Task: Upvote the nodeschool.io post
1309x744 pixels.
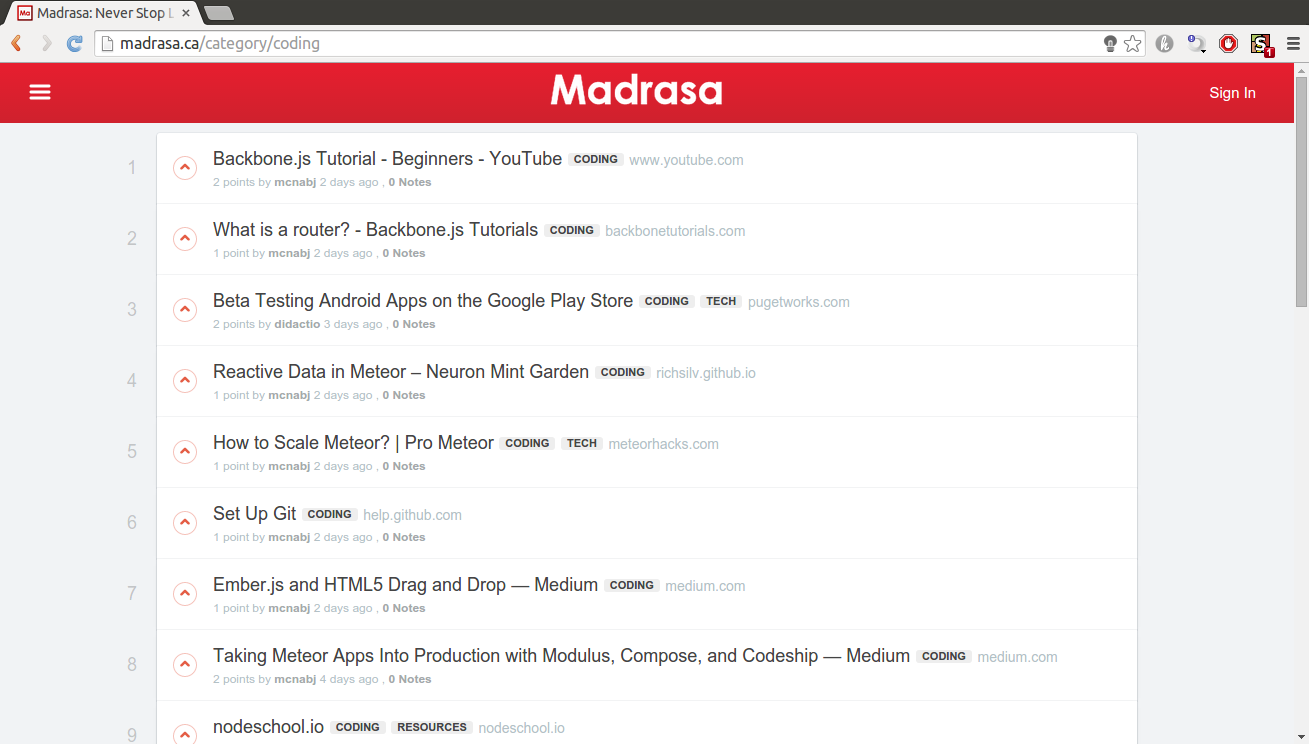Action: (185, 734)
